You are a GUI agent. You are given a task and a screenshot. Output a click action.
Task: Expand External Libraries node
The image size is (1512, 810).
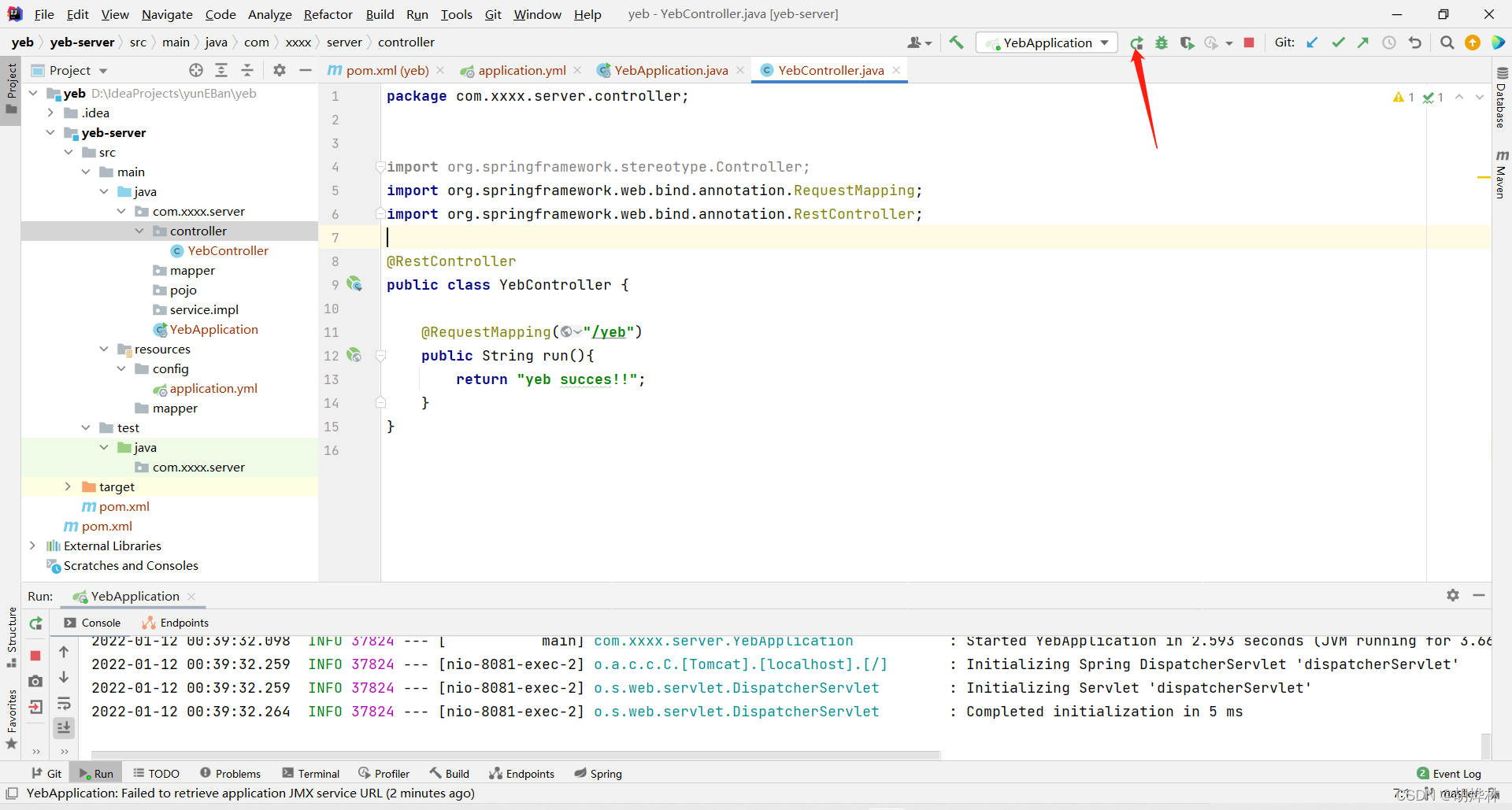[x=32, y=546]
